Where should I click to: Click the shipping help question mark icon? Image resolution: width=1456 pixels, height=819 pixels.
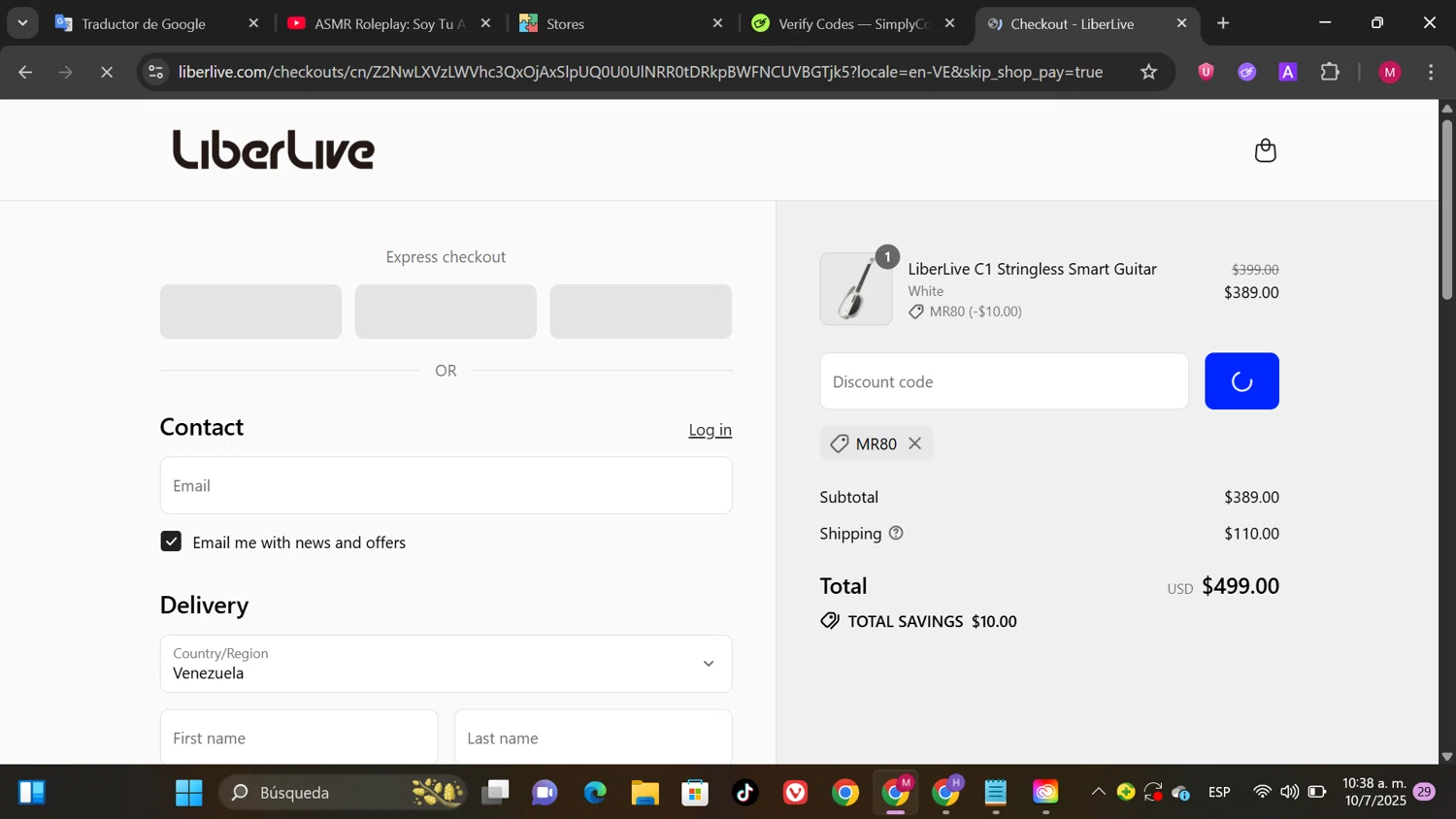click(x=896, y=533)
